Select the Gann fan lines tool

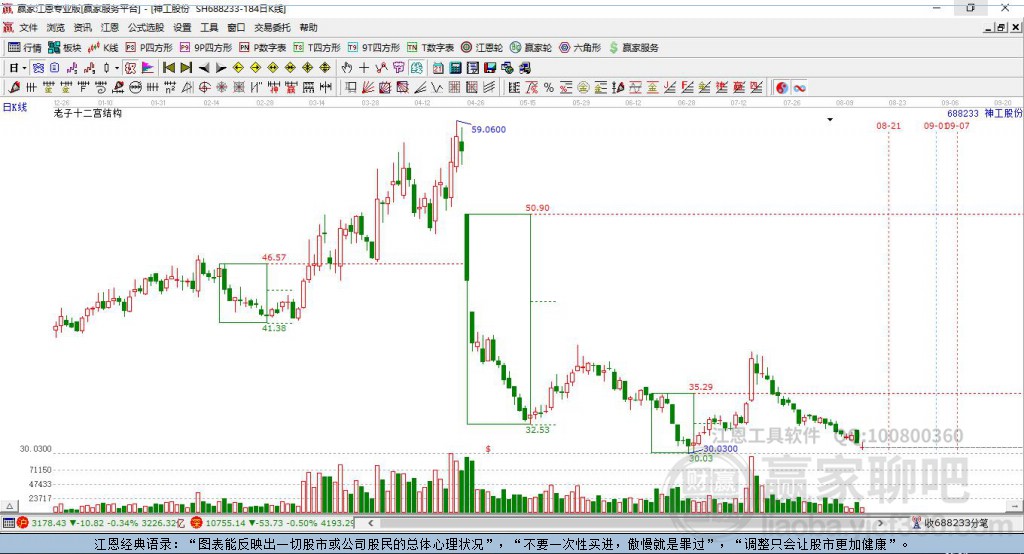(x=368, y=88)
